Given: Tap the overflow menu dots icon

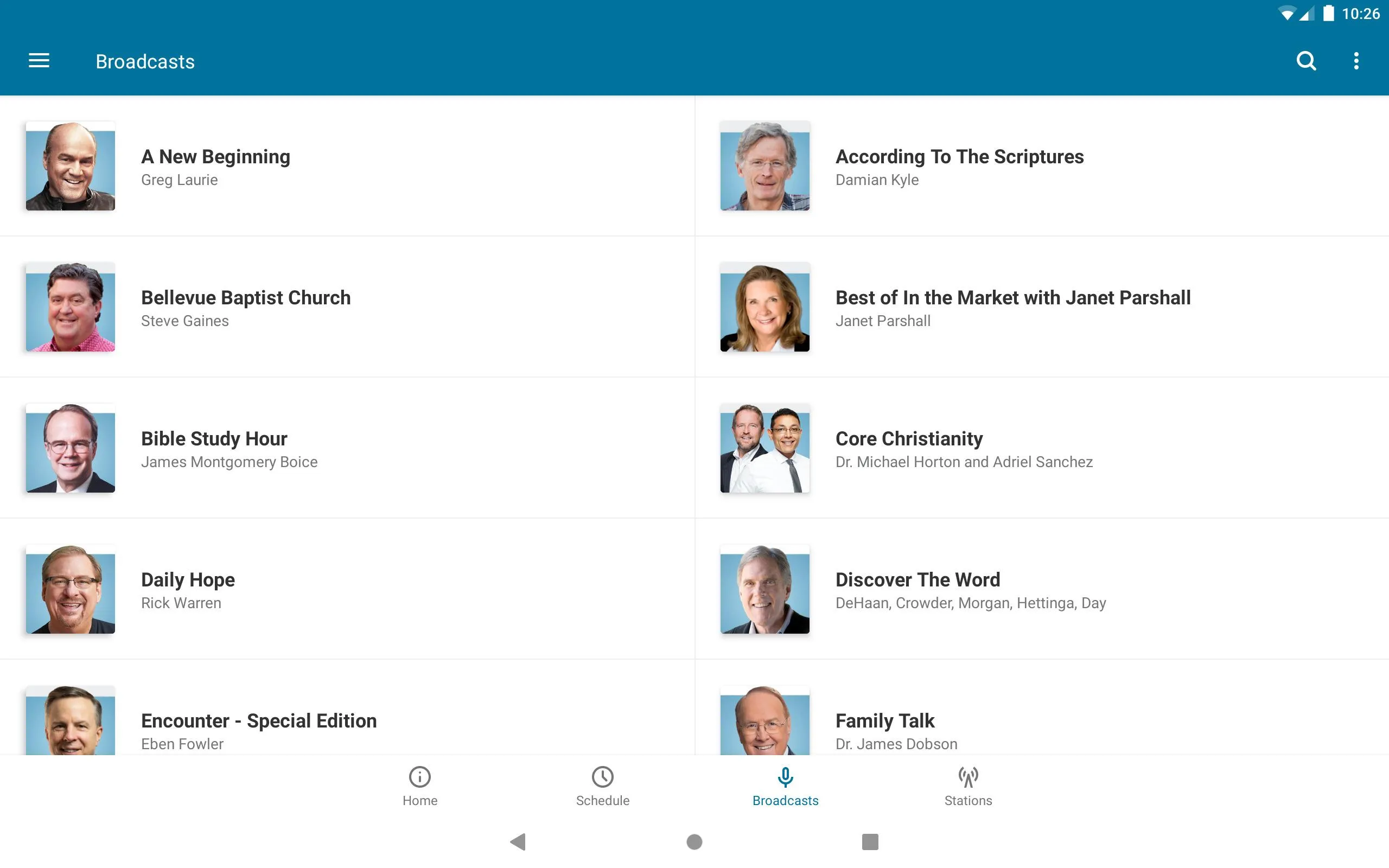Looking at the screenshot, I should (1357, 61).
